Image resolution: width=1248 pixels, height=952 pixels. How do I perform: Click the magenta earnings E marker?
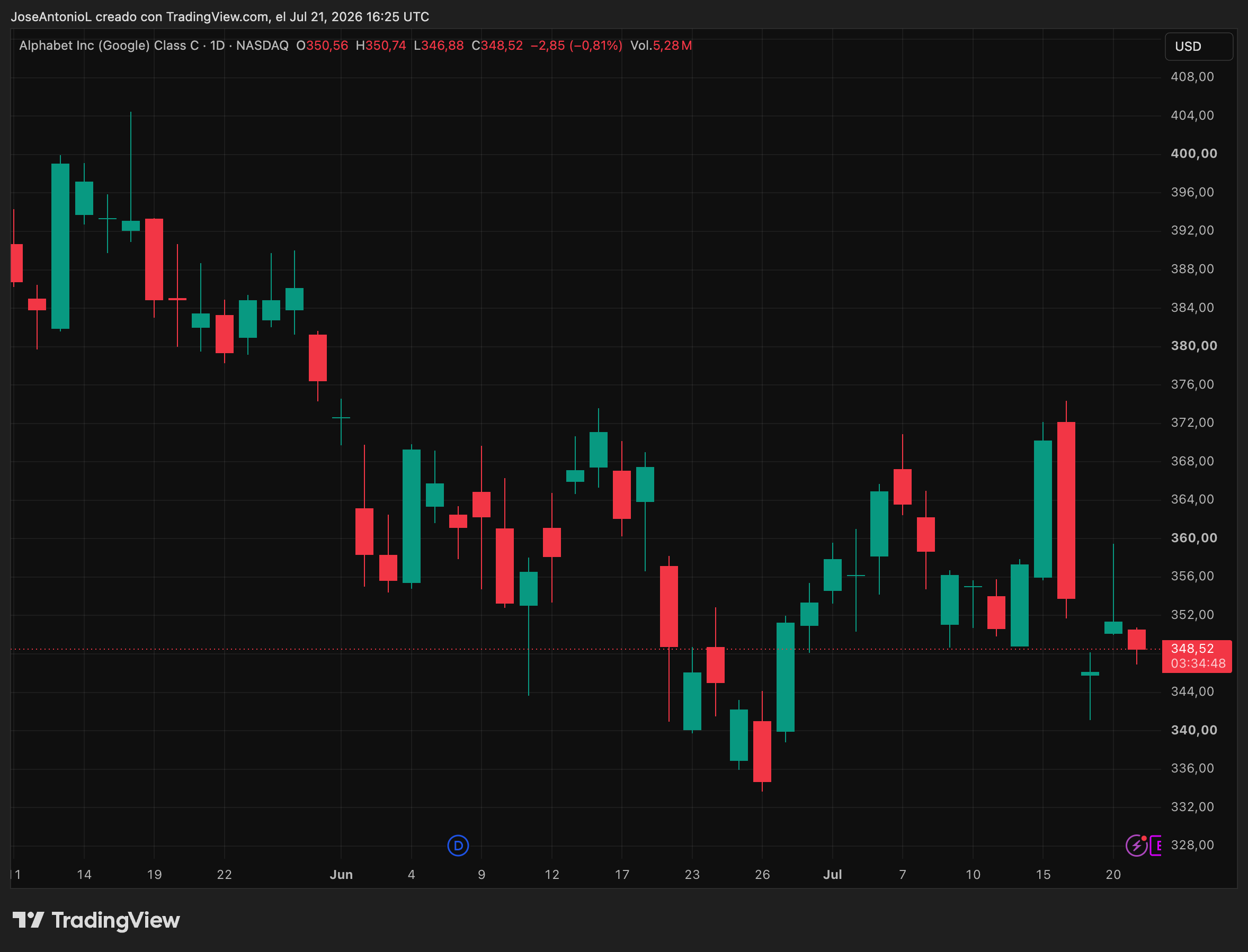1156,846
